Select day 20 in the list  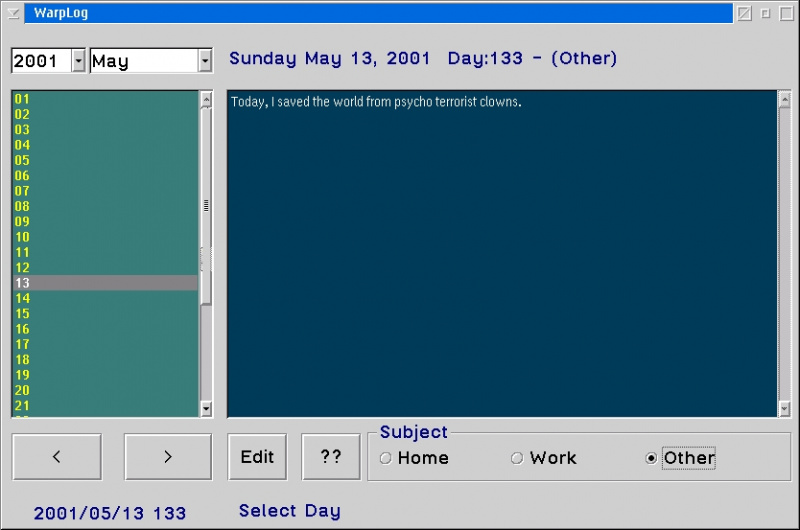tap(105, 390)
